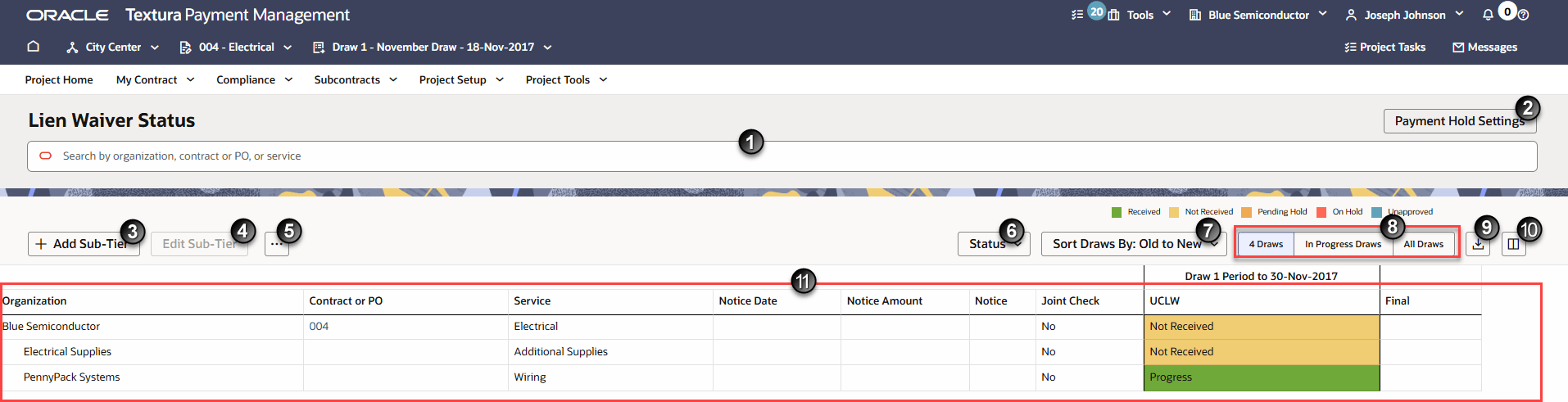Expand the City Center project selector
Image resolution: width=1568 pixels, height=402 pixels.
[155, 47]
